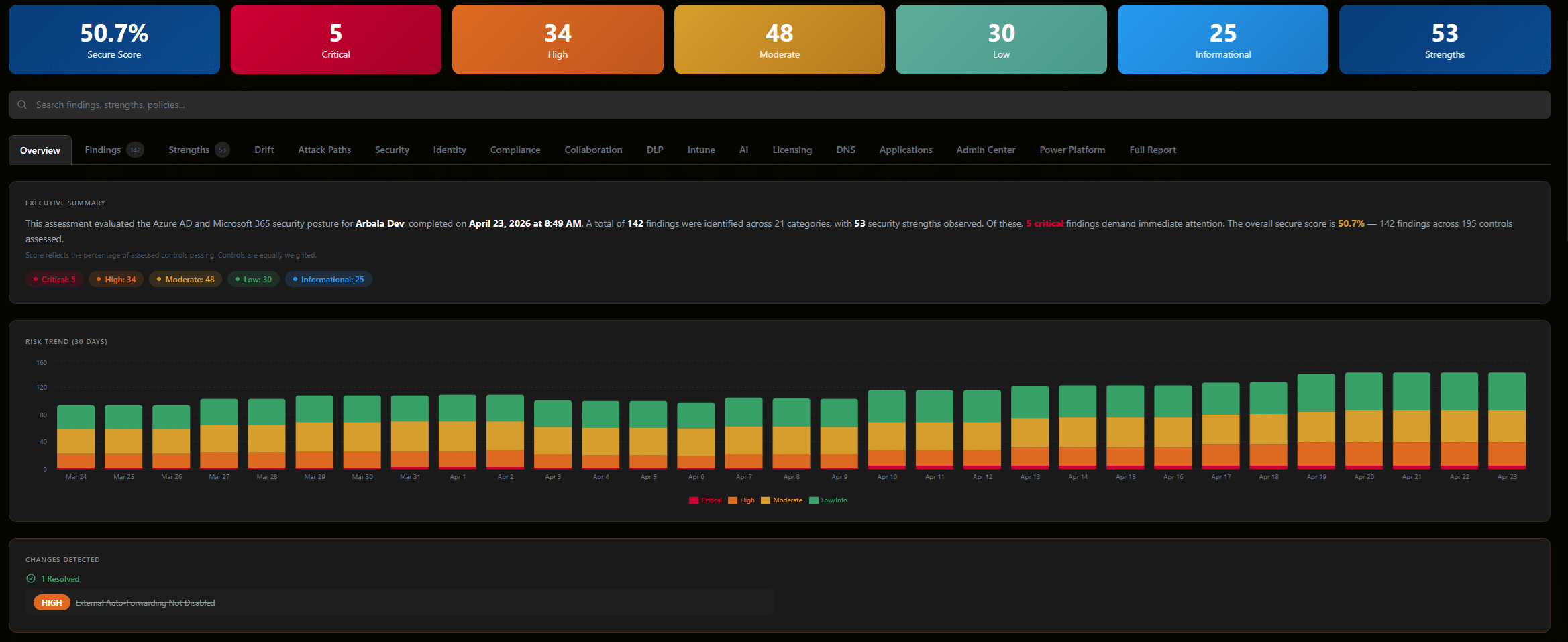Open the resolved External Auto-Forwarding finding
Image resolution: width=1568 pixels, height=642 pixels.
point(145,602)
